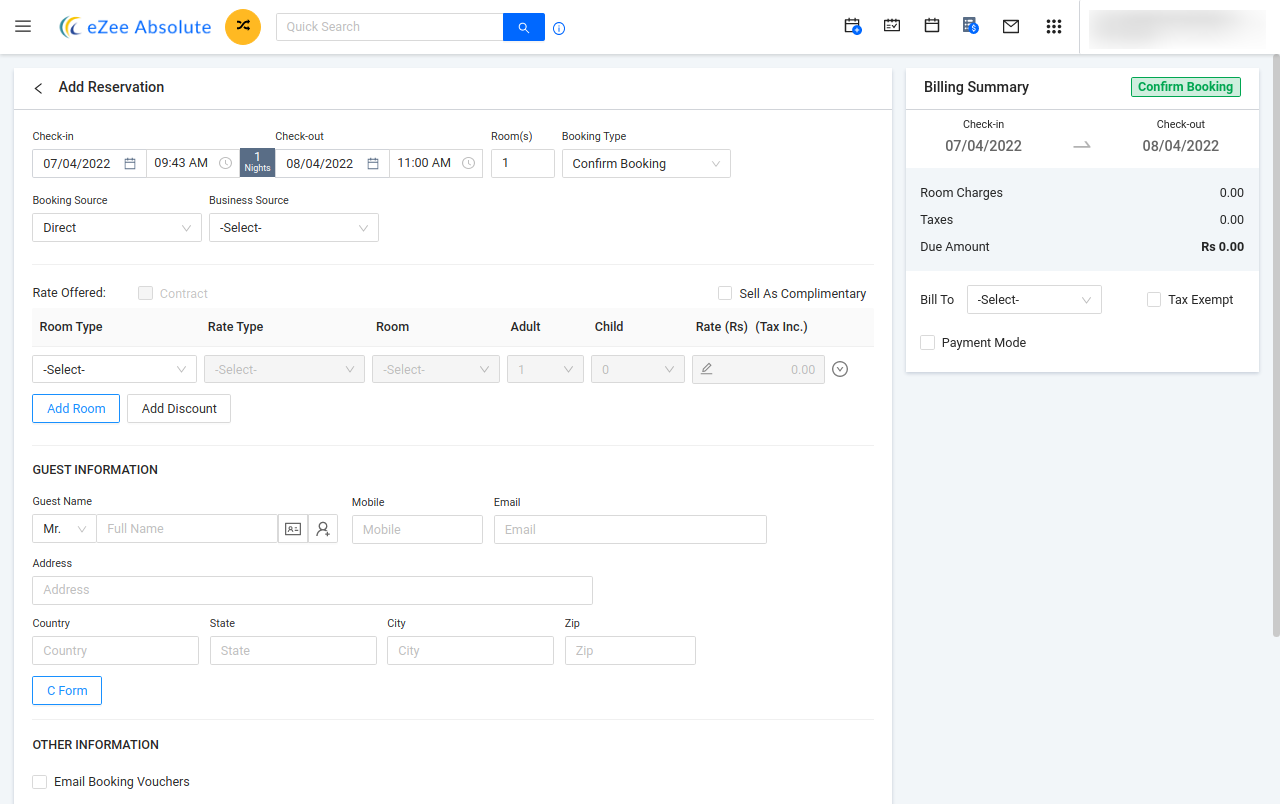This screenshot has width=1280, height=804.
Task: Enable Email Booking Vouchers
Action: point(39,781)
